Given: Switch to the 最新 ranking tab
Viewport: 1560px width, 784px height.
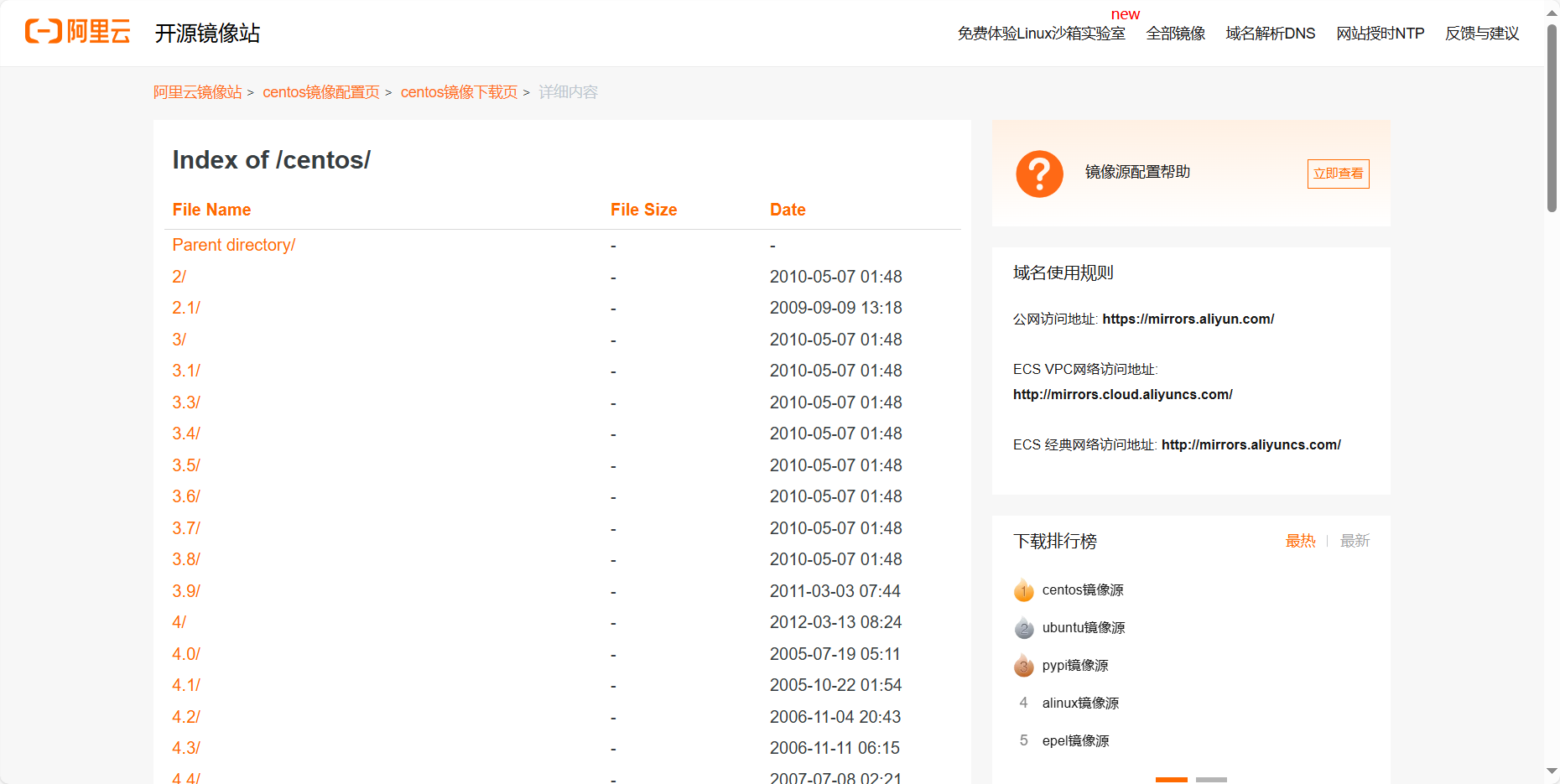Looking at the screenshot, I should (x=1355, y=541).
